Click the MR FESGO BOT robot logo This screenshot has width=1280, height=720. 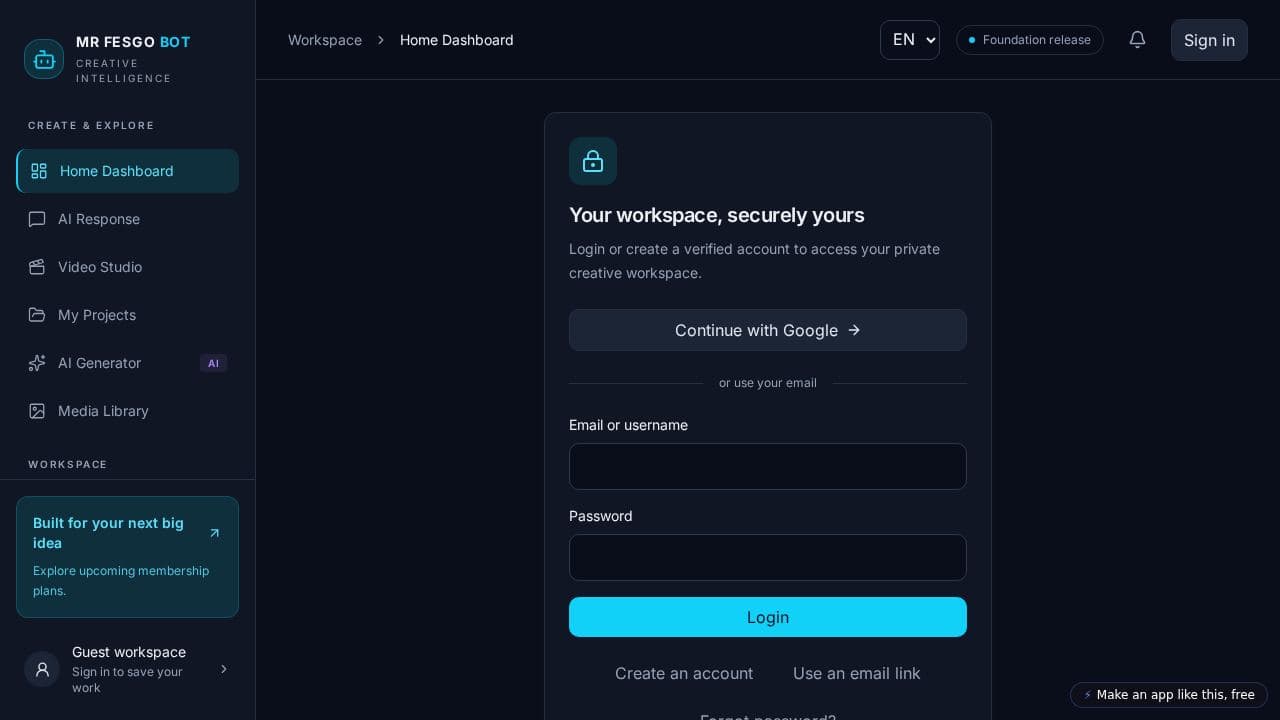[44, 59]
